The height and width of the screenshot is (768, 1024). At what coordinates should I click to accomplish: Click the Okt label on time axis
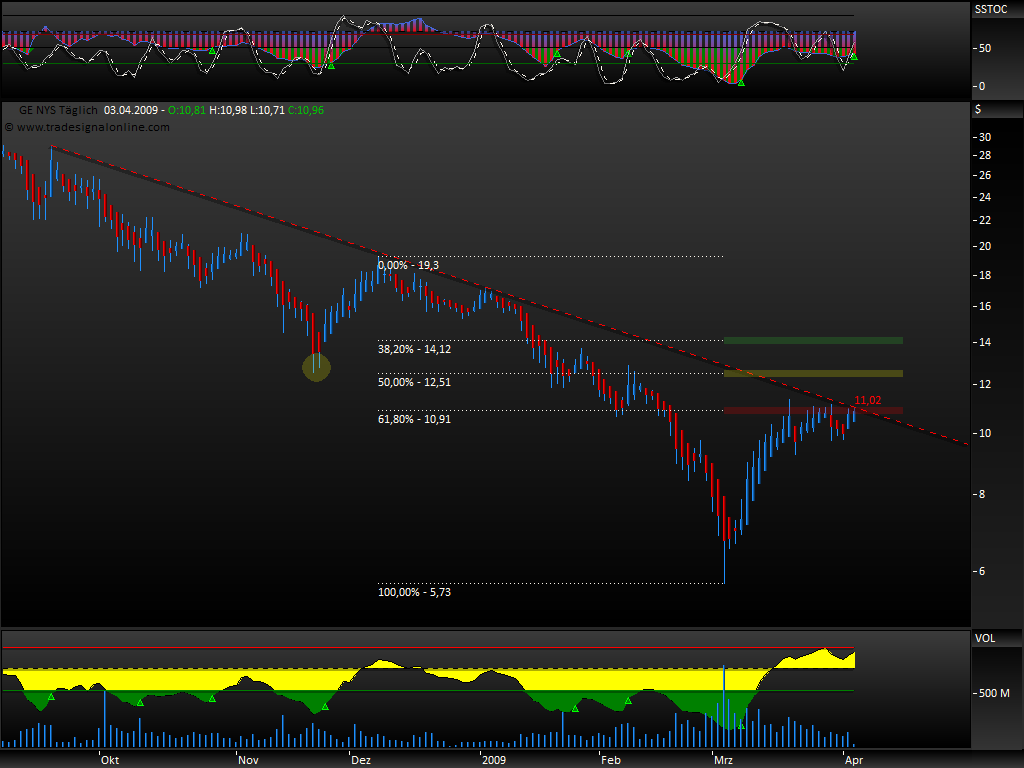110,760
